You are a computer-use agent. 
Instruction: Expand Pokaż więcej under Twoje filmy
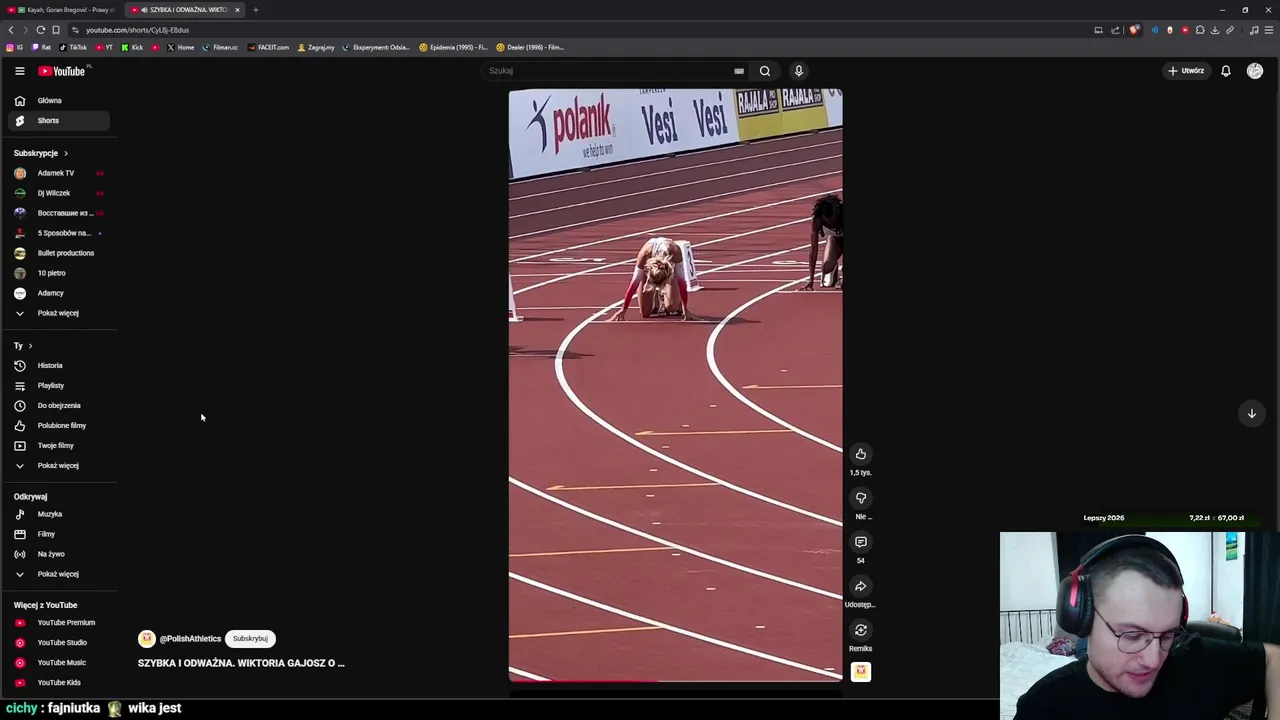[x=58, y=466]
